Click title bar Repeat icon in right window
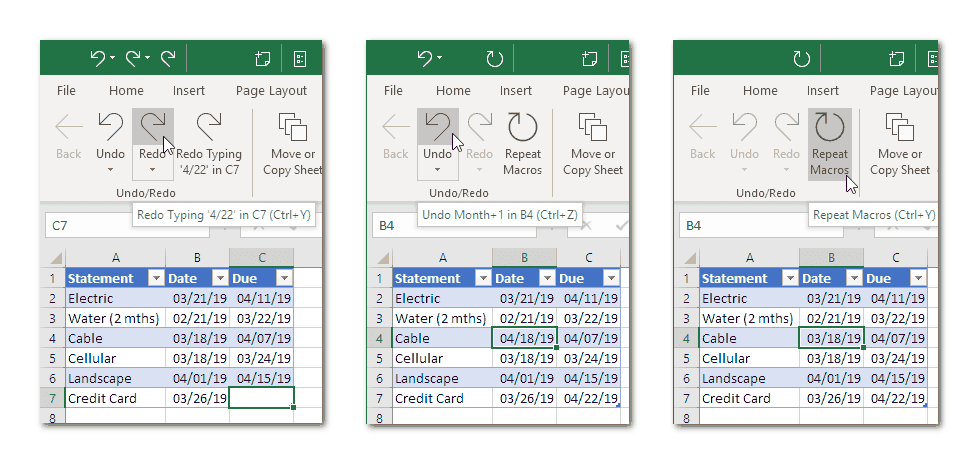The width and height of the screenshot is (979, 465). 801,59
